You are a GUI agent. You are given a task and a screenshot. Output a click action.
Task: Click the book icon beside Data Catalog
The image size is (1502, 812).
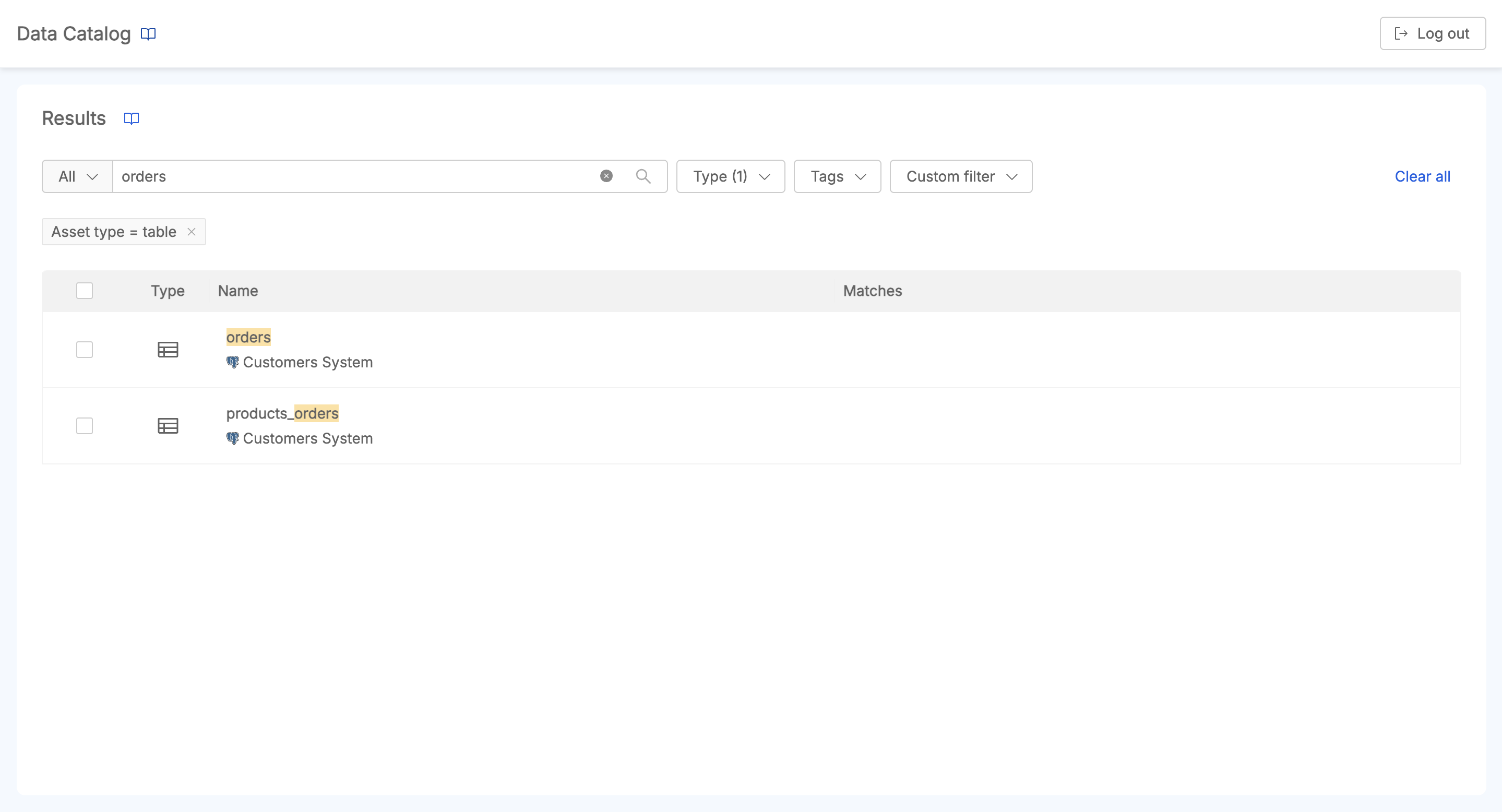point(148,34)
